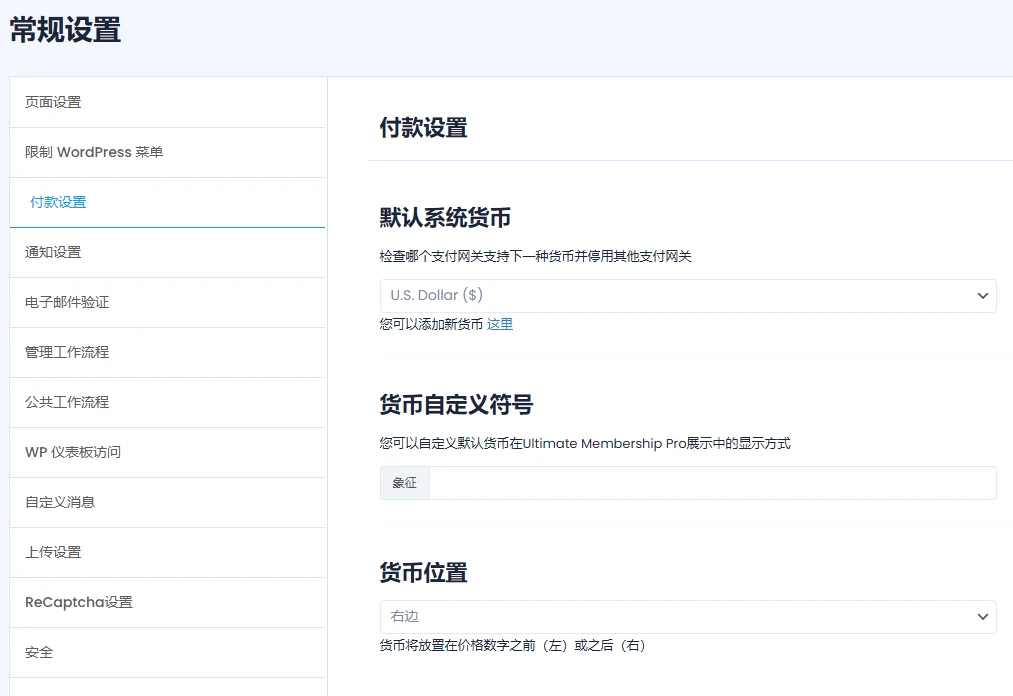Click the 常规设置 page heading
1013x696 pixels.
coord(63,31)
